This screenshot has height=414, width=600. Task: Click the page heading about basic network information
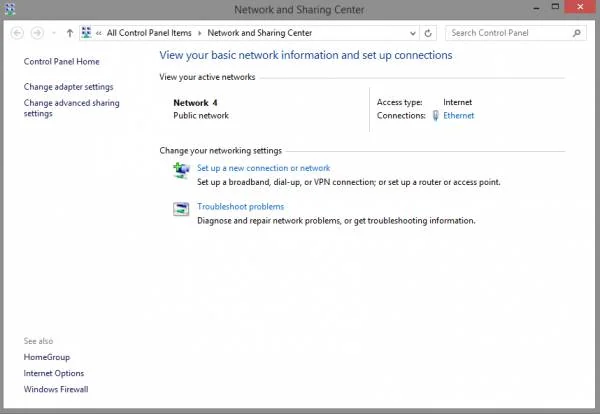click(306, 55)
